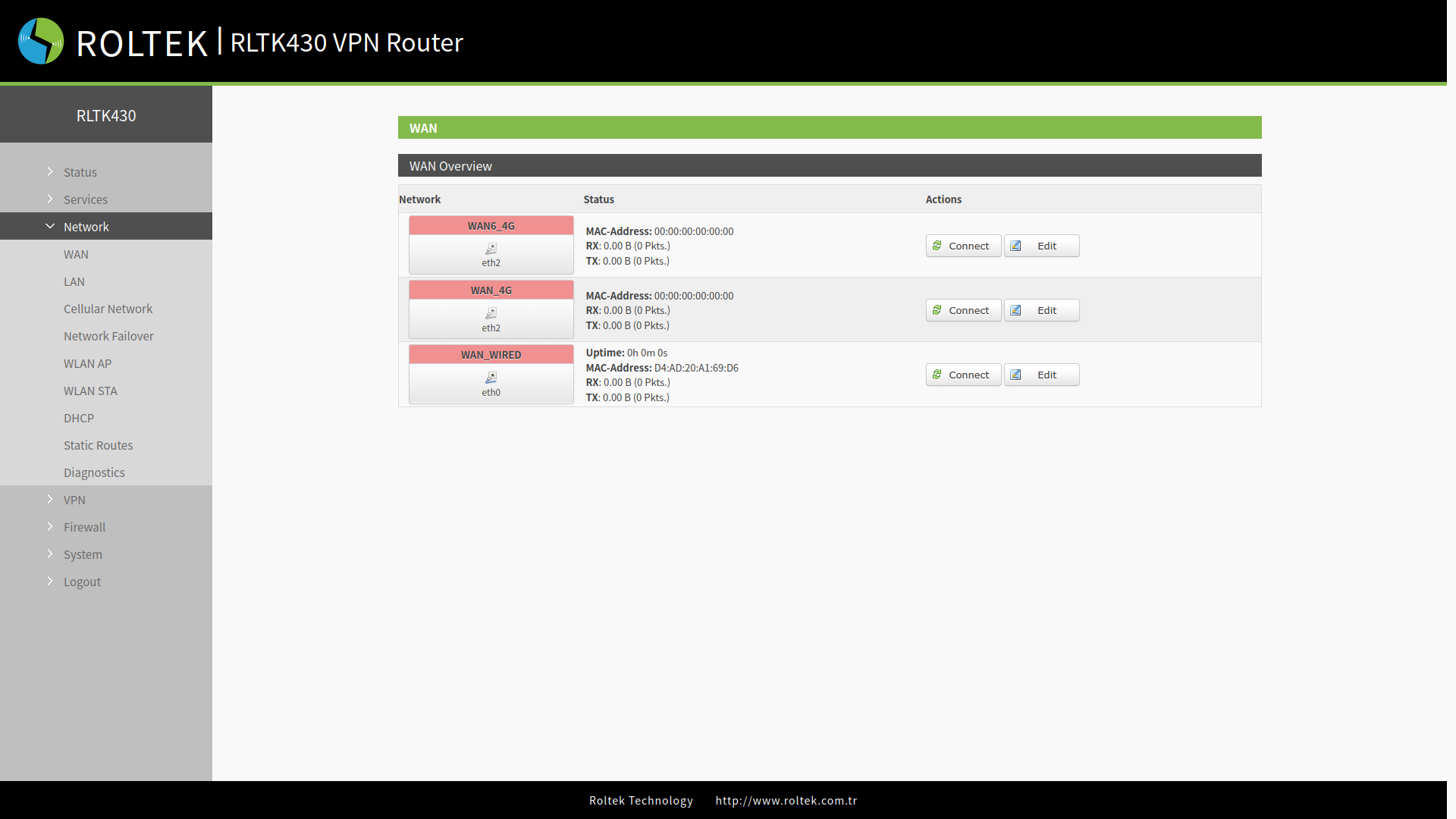The height and width of the screenshot is (819, 1456).
Task: Click the WAN_4G eth2 interface icon
Action: point(491,313)
